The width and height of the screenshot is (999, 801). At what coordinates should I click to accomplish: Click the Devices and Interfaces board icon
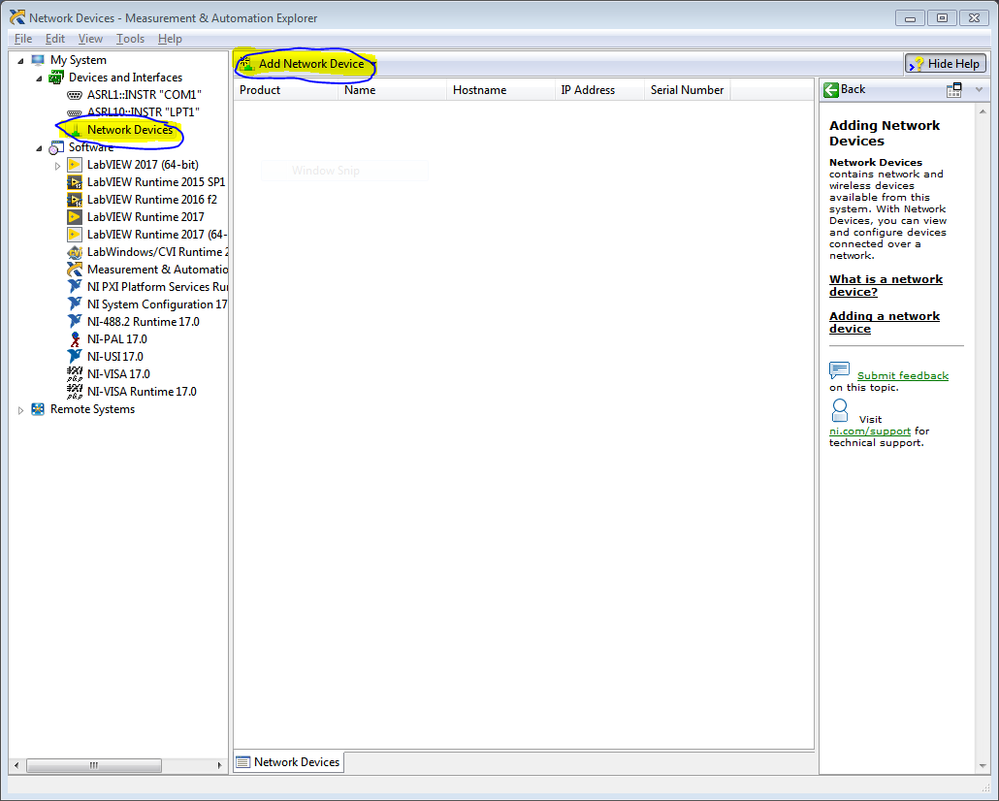click(57, 77)
